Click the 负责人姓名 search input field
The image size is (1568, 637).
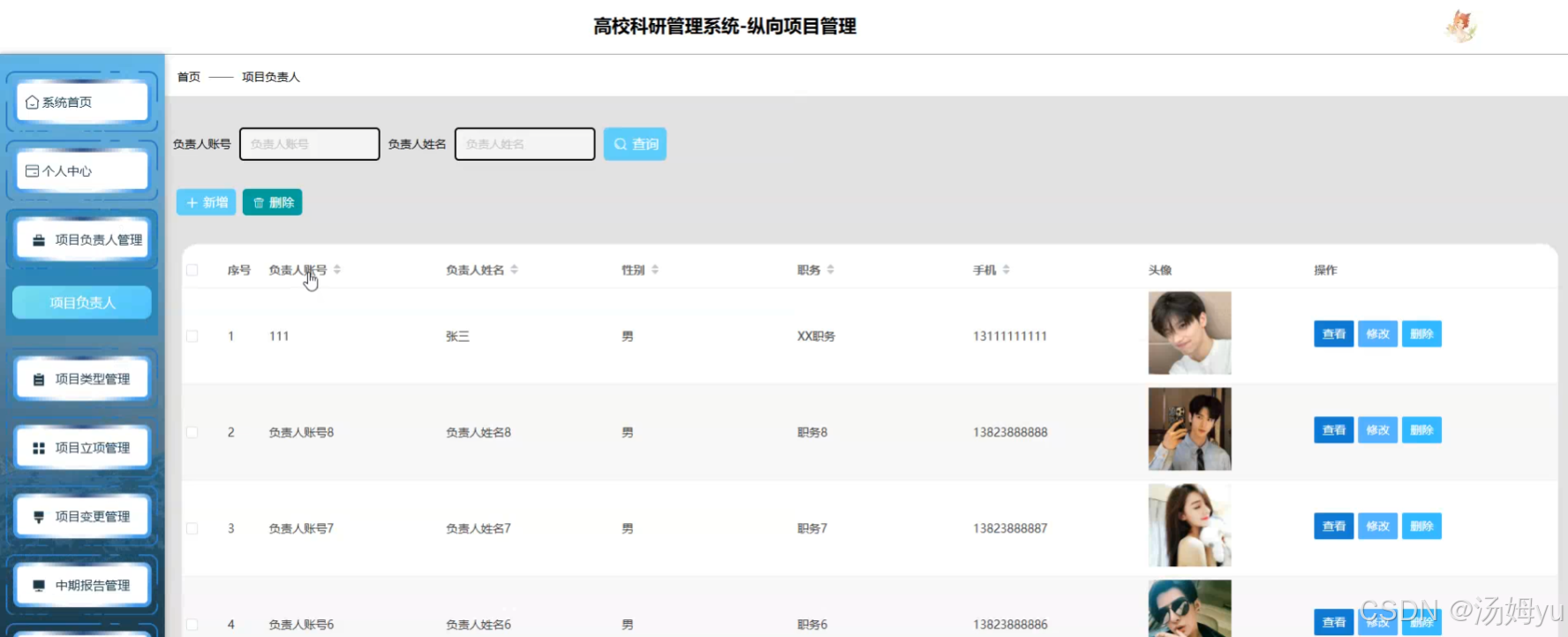click(525, 144)
